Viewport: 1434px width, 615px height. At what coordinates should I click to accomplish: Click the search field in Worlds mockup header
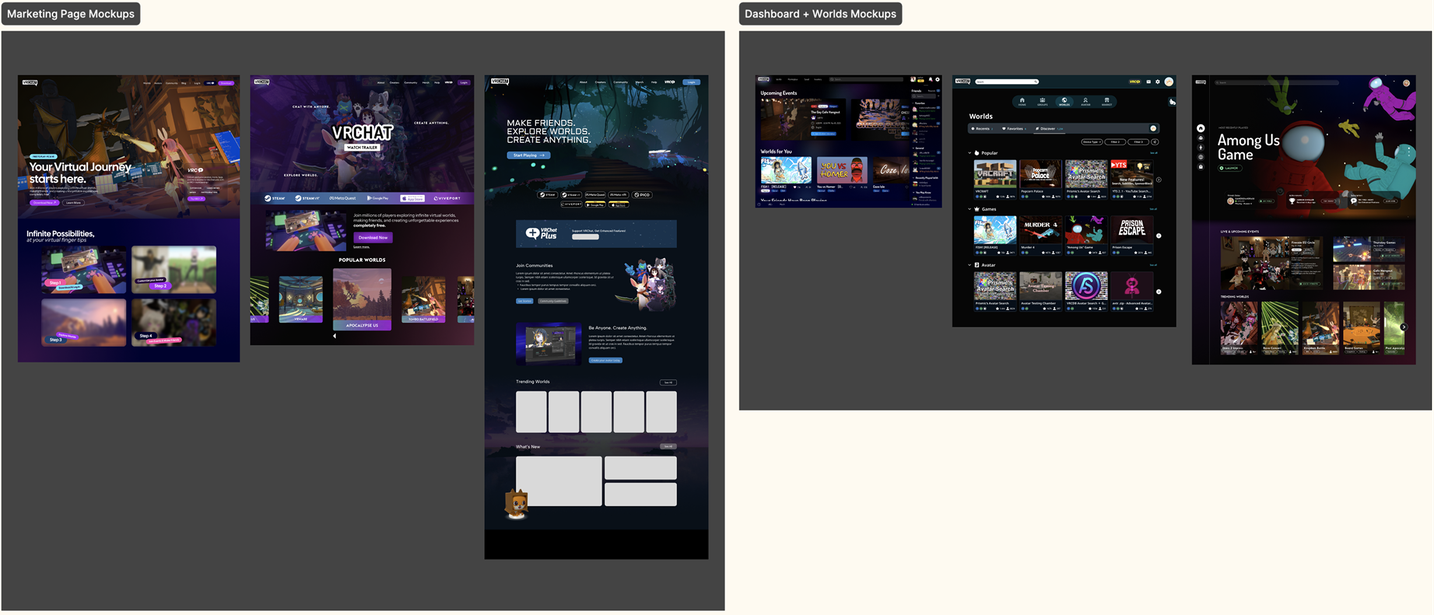click(x=1007, y=82)
